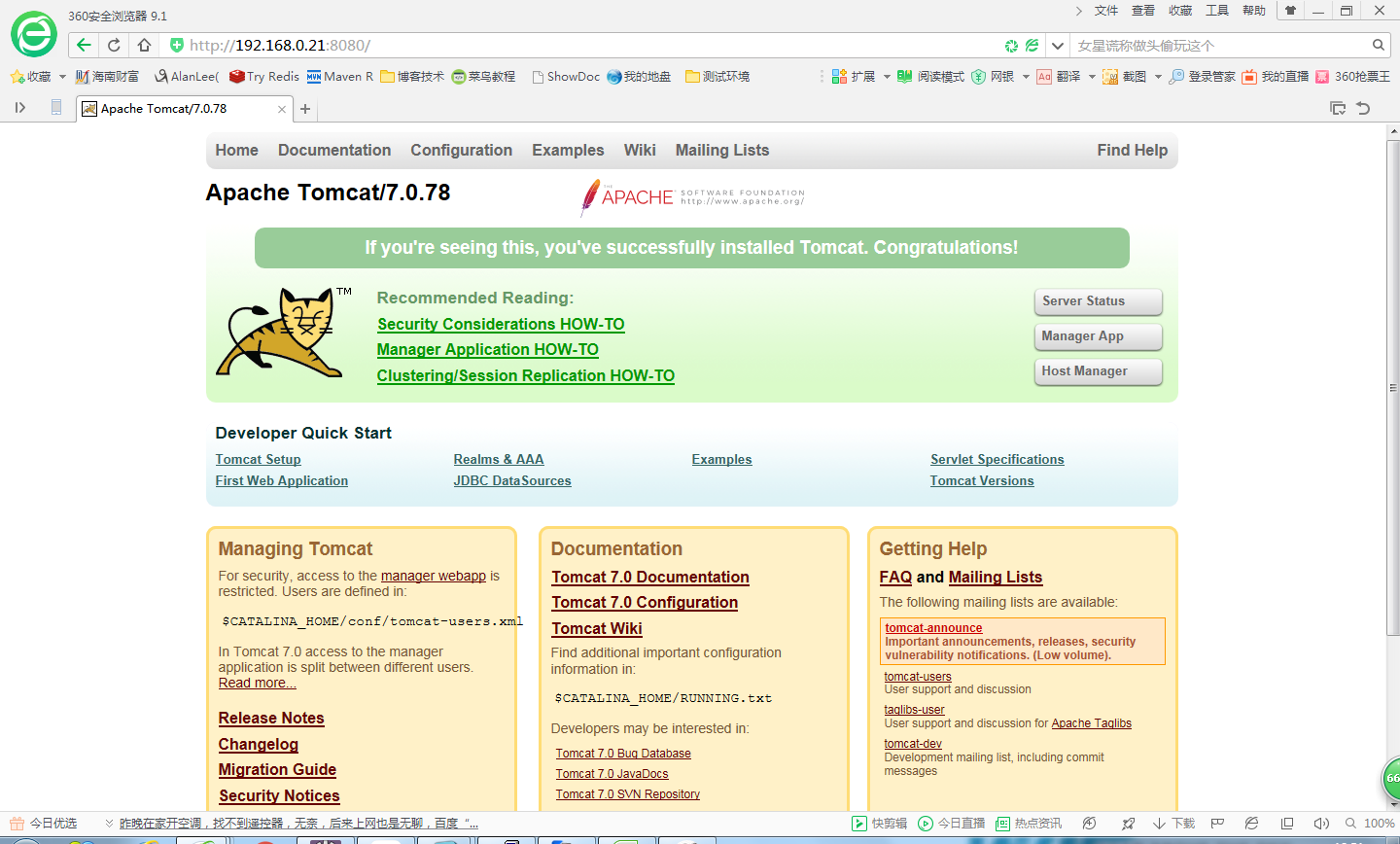Image resolution: width=1400 pixels, height=844 pixels.
Task: Open the Tomcat 7.0 Documentation link
Action: click(x=650, y=578)
